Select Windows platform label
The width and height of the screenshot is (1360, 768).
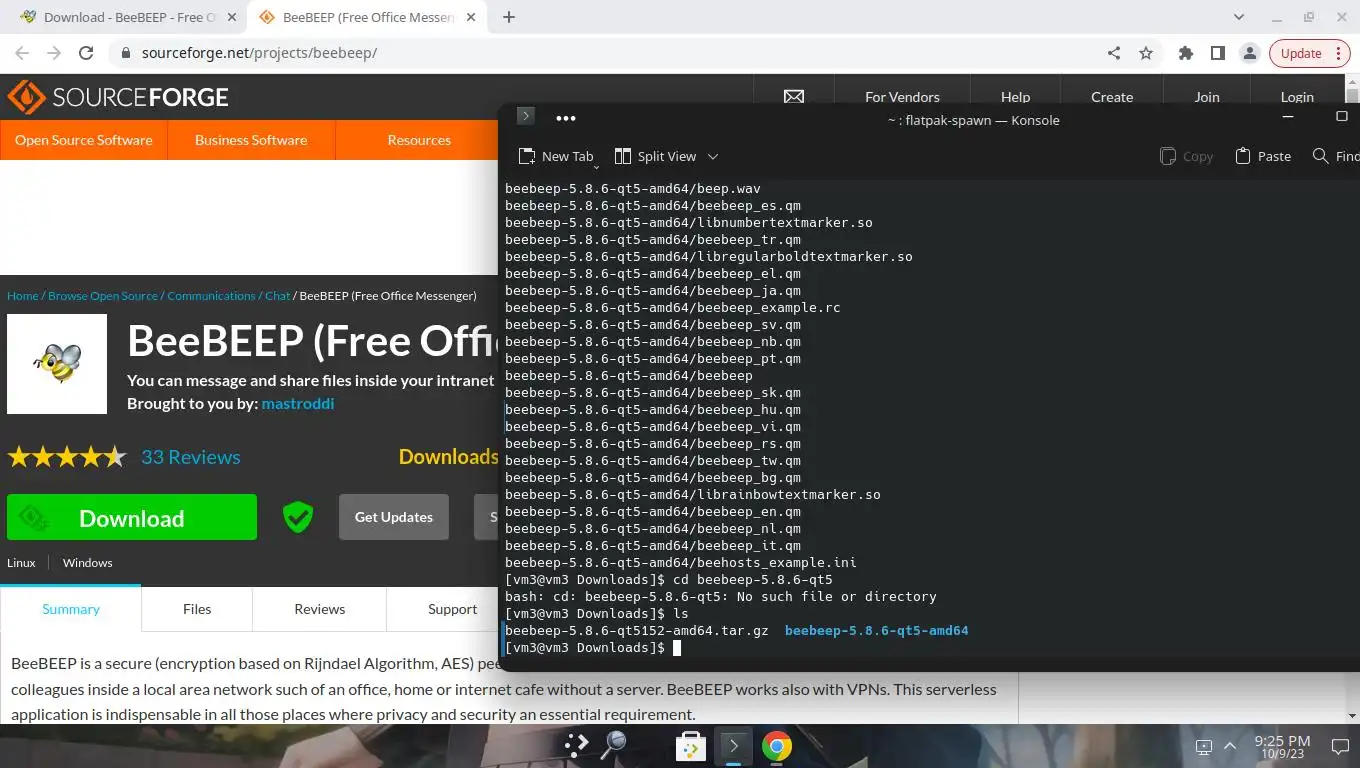point(88,563)
